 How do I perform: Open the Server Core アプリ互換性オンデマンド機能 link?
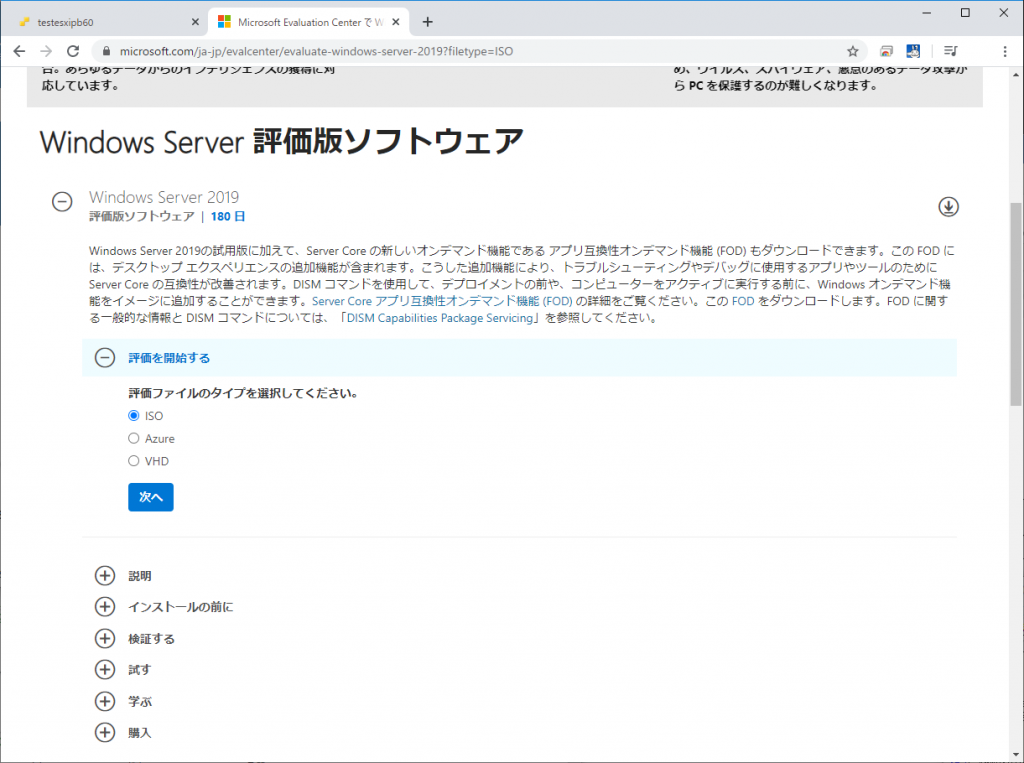tap(442, 301)
